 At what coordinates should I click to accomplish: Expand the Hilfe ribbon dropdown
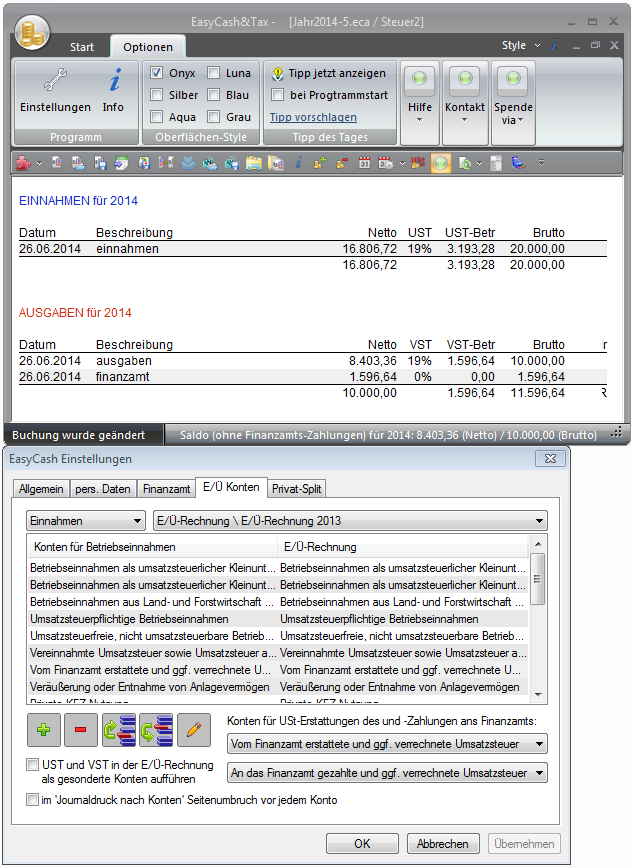tap(419, 103)
